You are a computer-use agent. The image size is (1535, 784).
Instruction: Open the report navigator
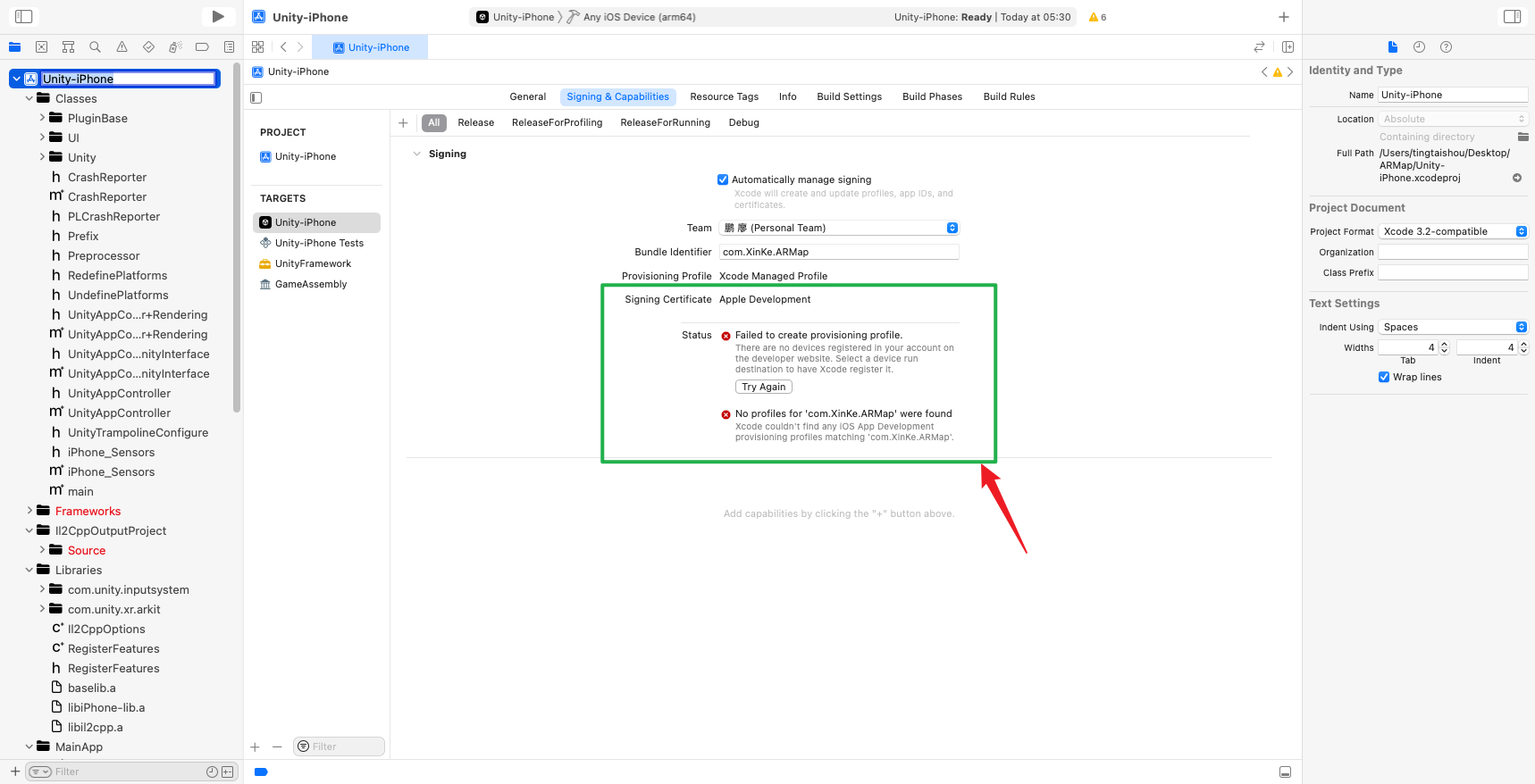point(229,46)
